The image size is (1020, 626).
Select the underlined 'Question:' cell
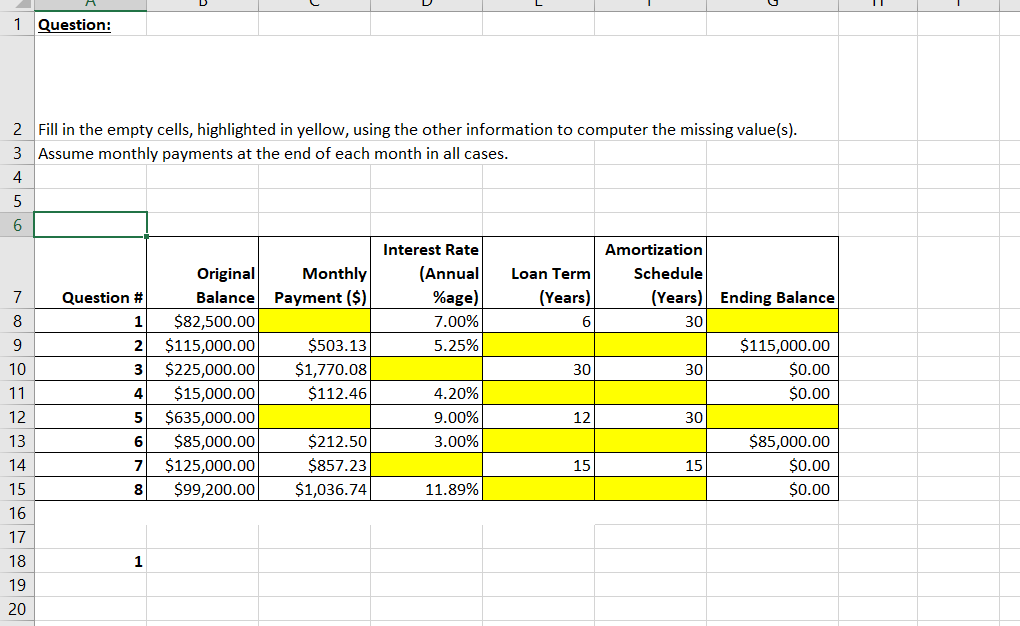(90, 25)
